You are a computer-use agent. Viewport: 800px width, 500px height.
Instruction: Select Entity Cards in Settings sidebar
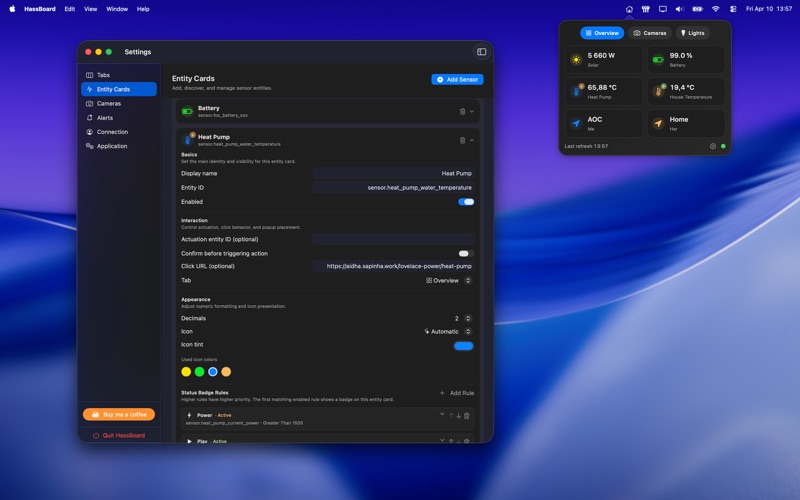[119, 89]
